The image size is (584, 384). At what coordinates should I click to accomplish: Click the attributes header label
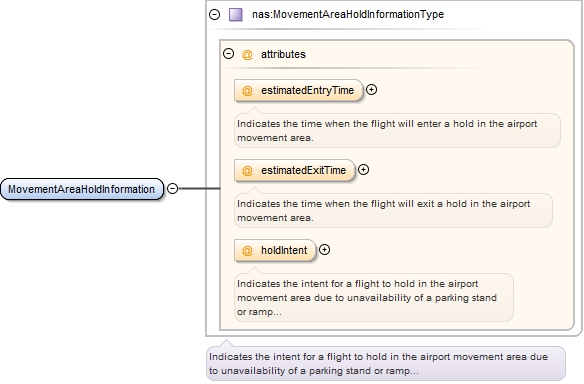pos(283,54)
